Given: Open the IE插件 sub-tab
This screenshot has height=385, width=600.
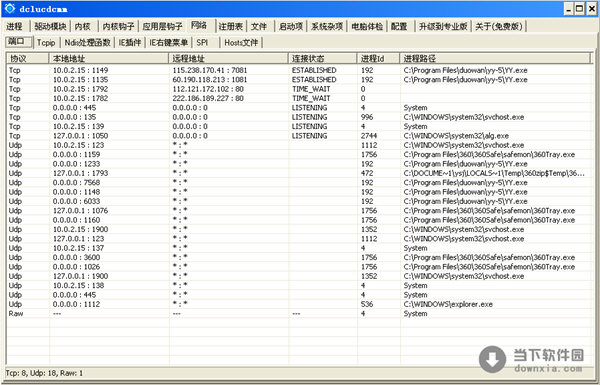Looking at the screenshot, I should point(130,42).
